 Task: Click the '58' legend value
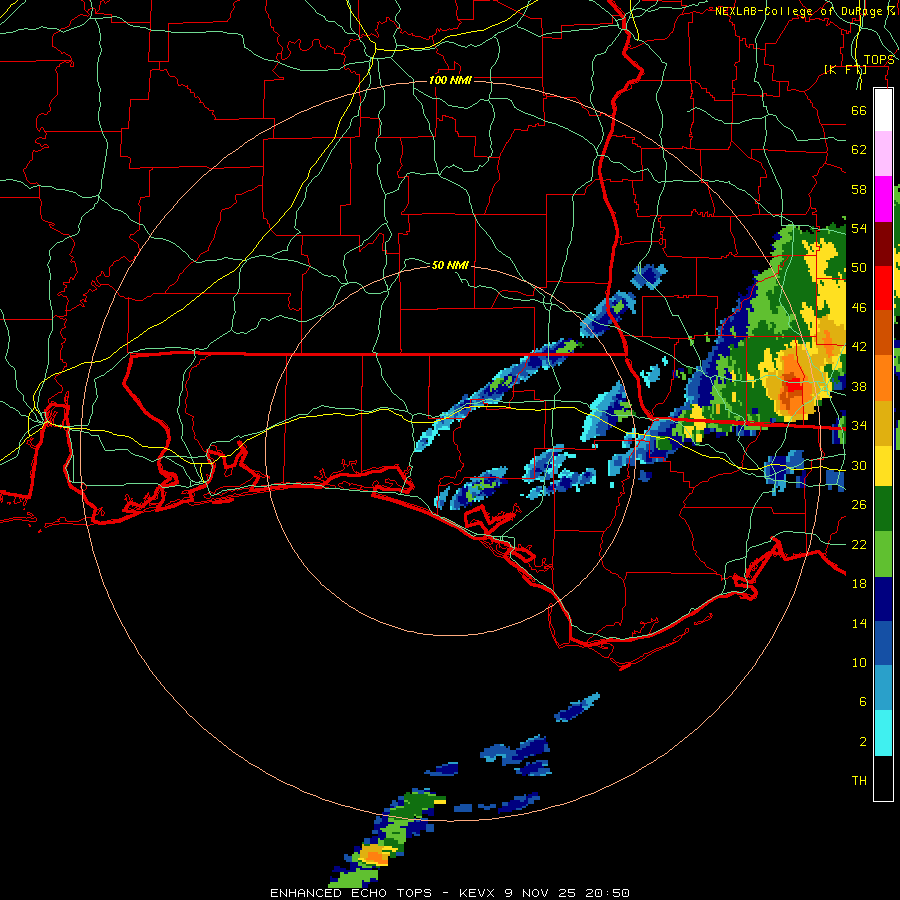pos(859,189)
